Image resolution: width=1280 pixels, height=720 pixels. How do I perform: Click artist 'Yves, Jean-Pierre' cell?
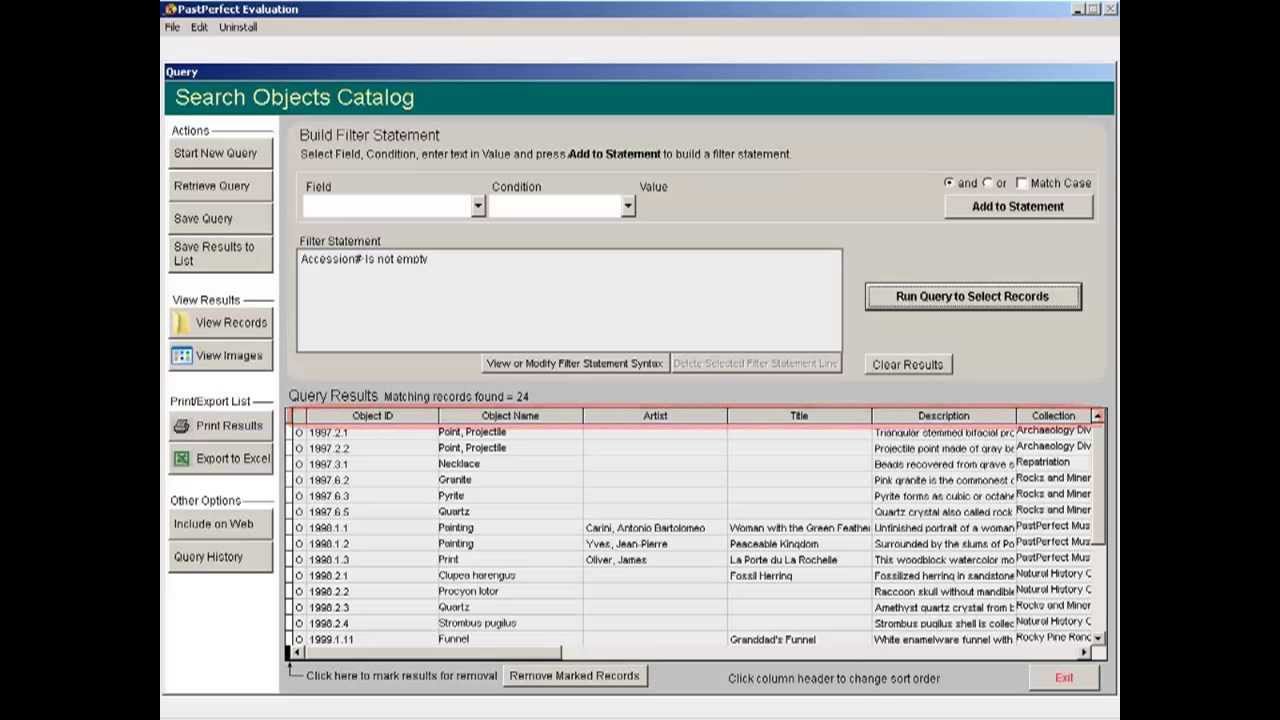[x=655, y=544]
